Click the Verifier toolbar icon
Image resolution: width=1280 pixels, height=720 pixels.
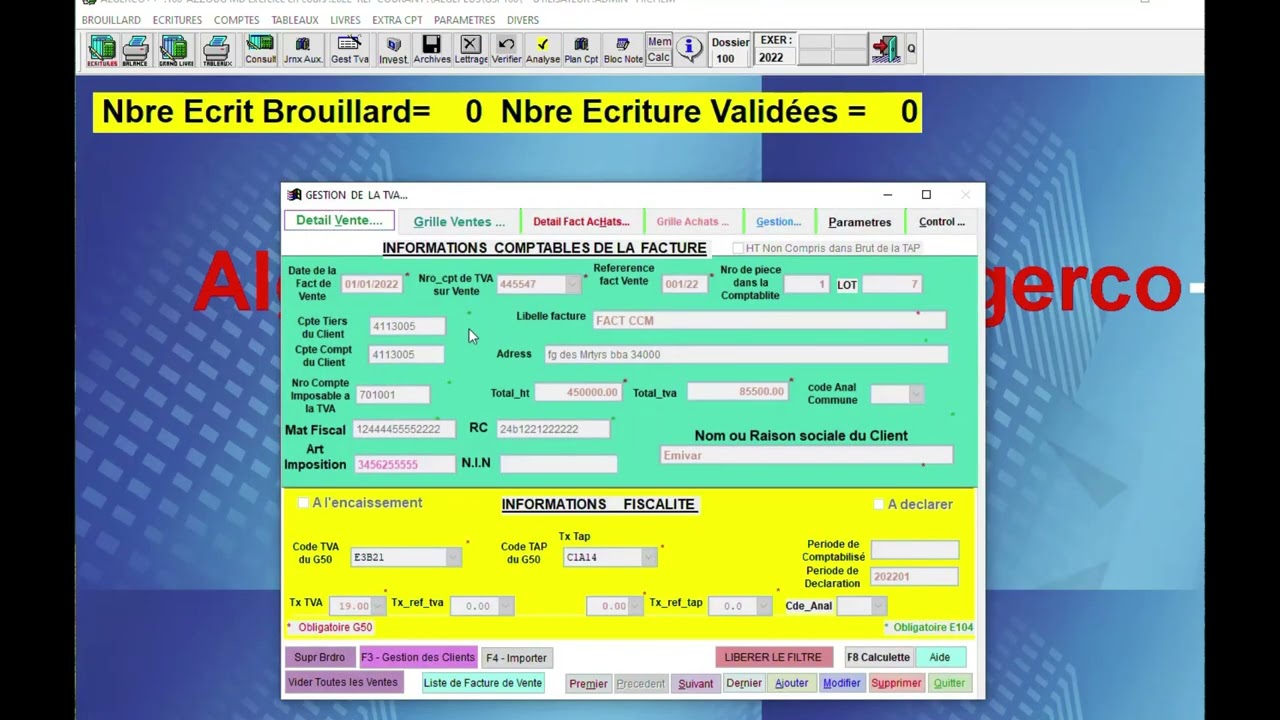click(506, 50)
